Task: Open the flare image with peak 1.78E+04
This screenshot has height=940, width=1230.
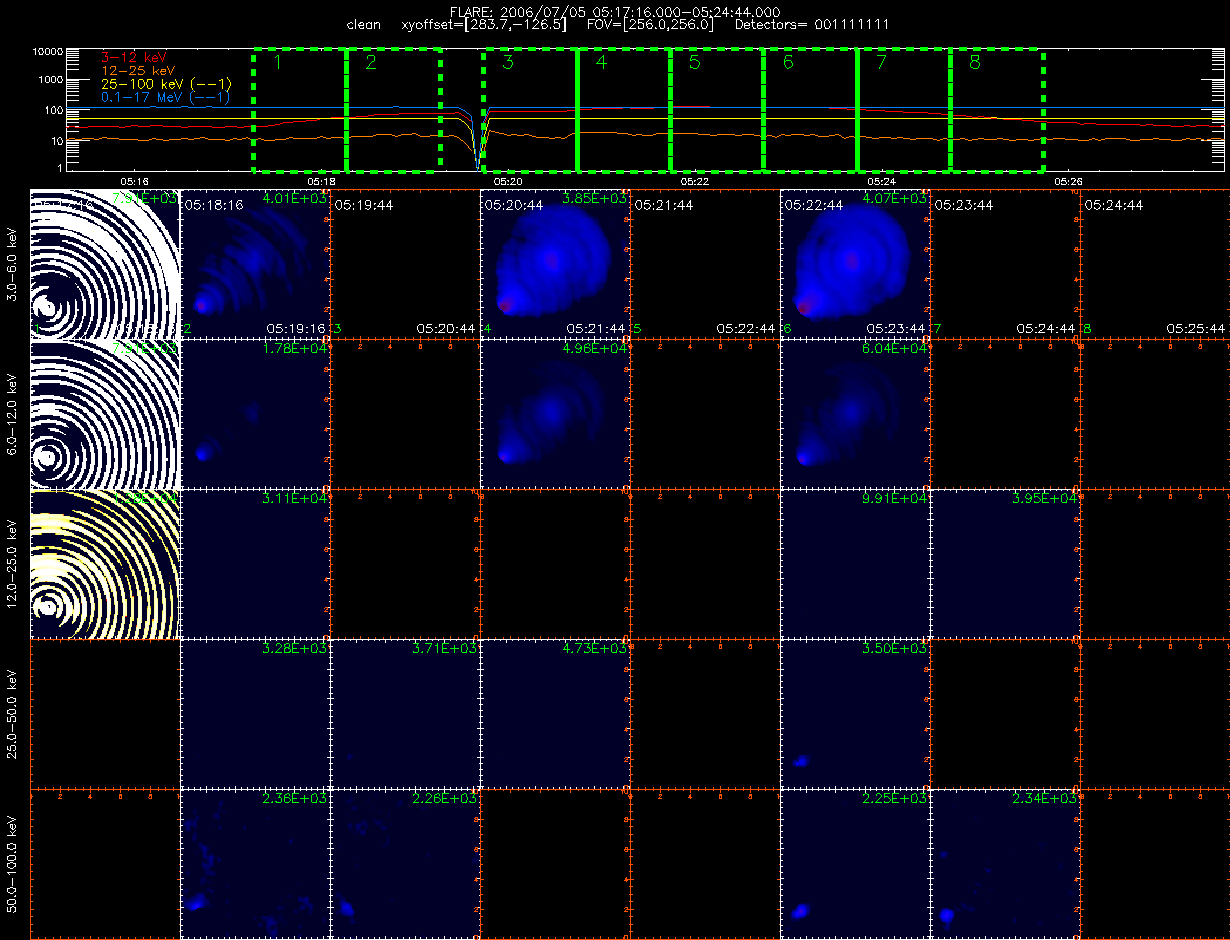Action: click(x=255, y=414)
